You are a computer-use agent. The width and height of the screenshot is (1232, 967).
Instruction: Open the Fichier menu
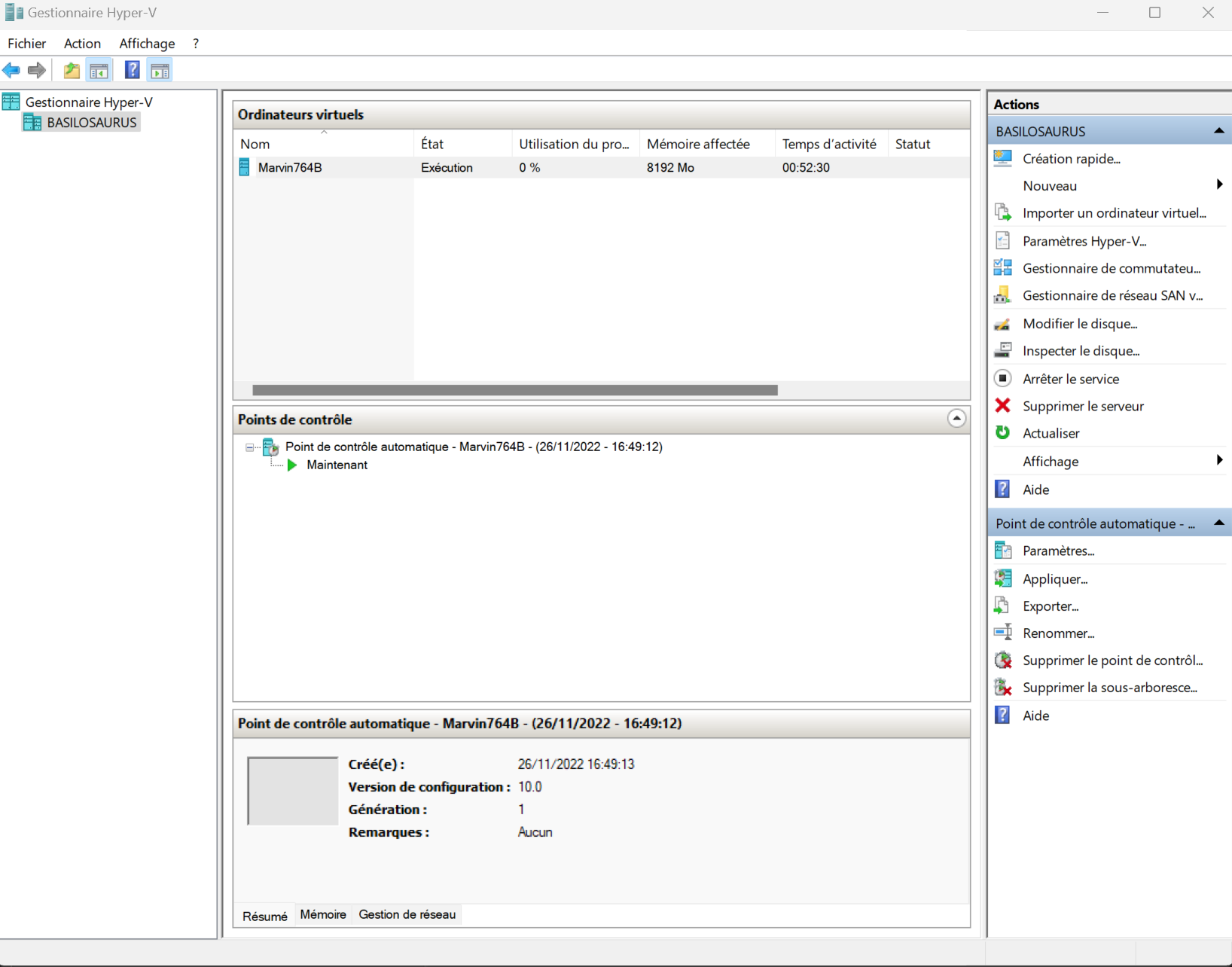click(26, 44)
